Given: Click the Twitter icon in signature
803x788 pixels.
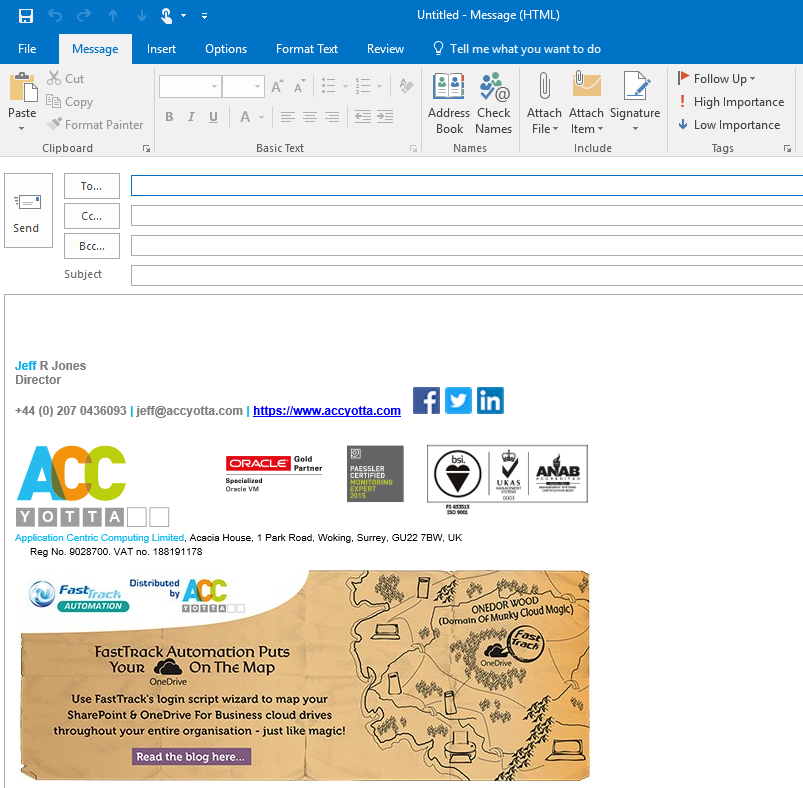Looking at the screenshot, I should (458, 400).
